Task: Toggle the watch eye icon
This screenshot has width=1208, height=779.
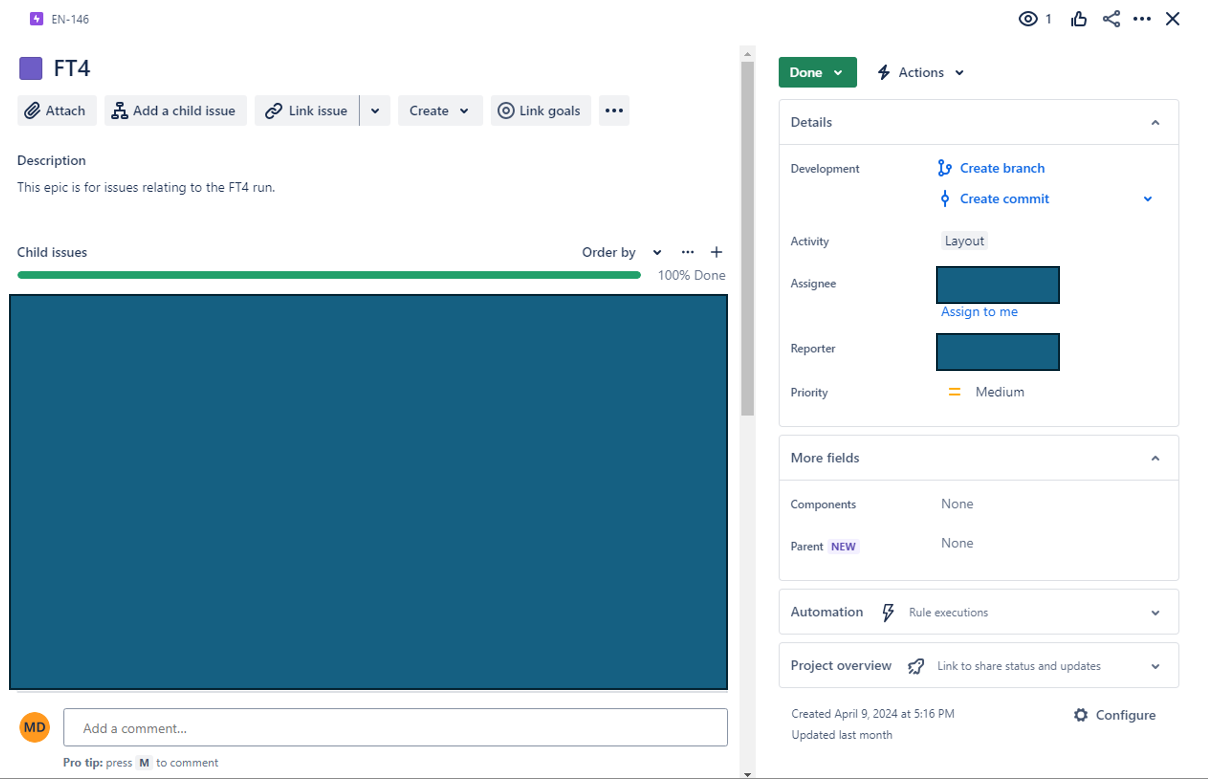Action: 1028,19
